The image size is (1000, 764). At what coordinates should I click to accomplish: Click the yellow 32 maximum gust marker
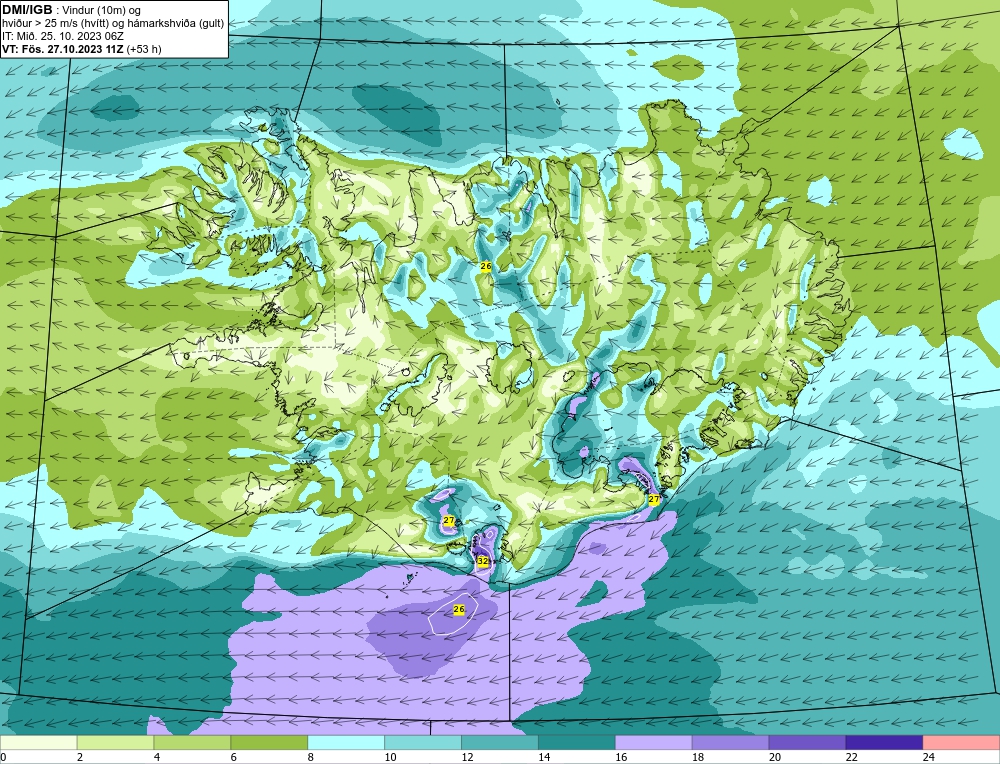(483, 561)
